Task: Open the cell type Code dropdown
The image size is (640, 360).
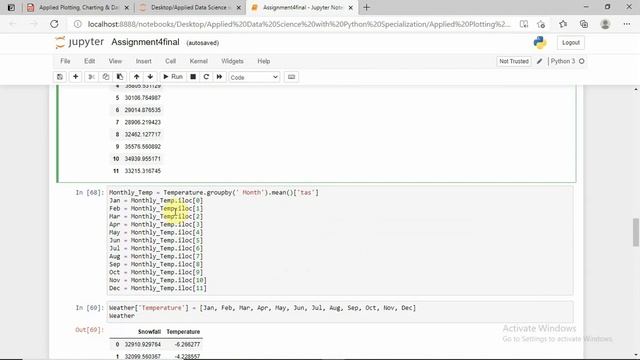Action: point(254,77)
